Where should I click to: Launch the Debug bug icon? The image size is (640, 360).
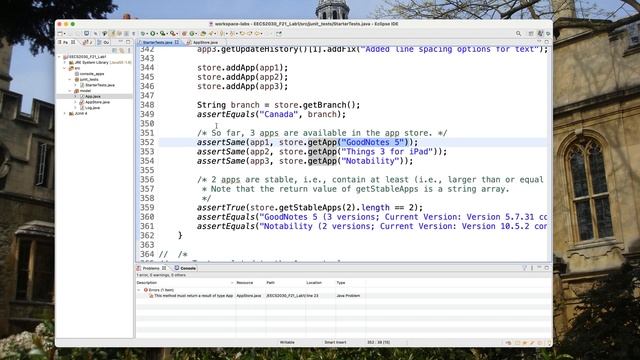point(143,33)
